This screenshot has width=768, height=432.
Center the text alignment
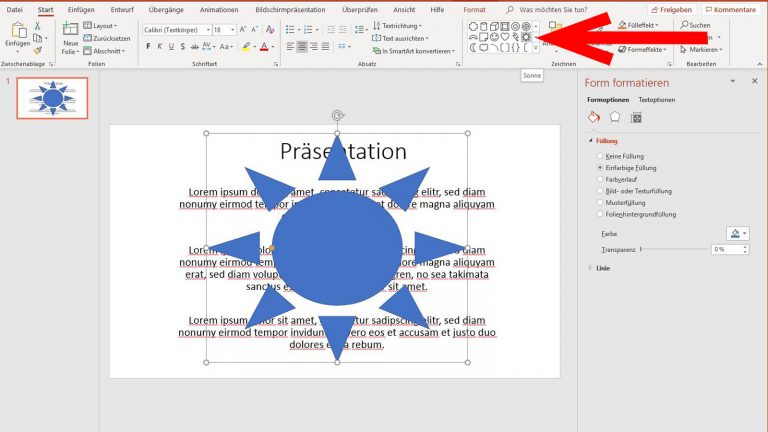tap(302, 47)
